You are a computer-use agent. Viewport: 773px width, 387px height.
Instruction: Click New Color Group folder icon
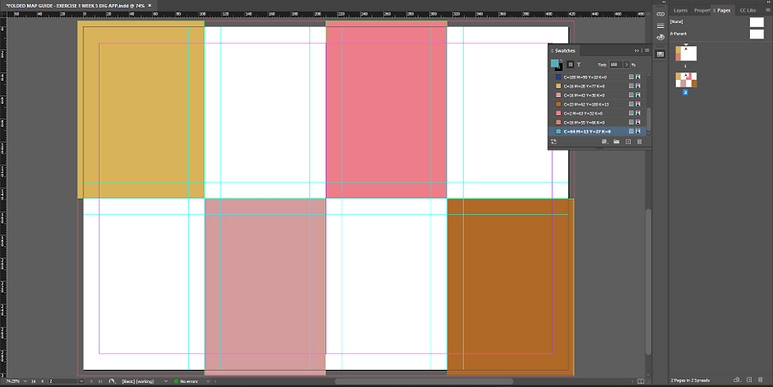pyautogui.click(x=616, y=141)
